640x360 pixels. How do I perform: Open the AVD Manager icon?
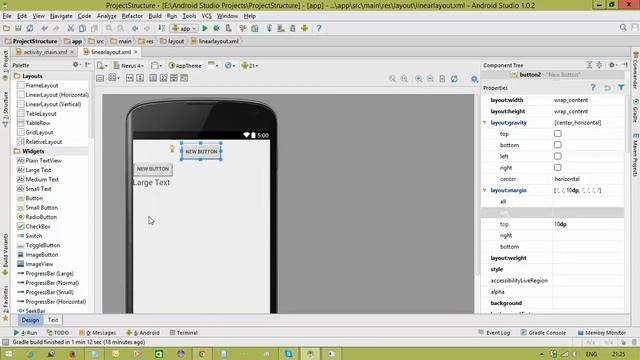[281, 28]
